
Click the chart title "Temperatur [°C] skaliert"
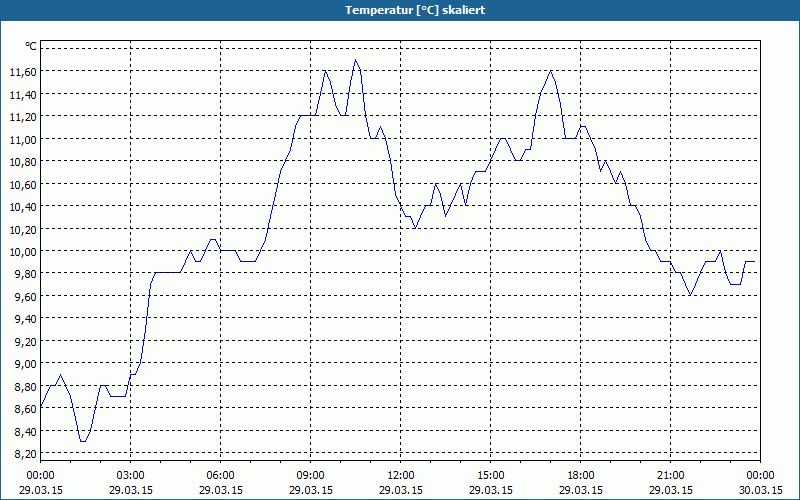click(x=415, y=10)
